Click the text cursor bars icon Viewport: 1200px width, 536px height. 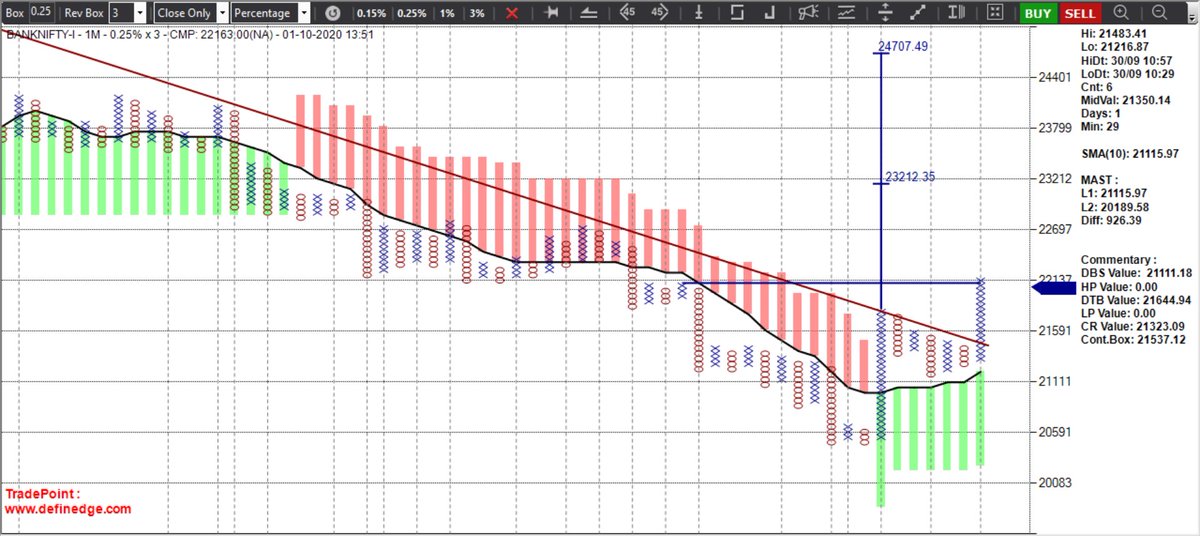(x=958, y=13)
